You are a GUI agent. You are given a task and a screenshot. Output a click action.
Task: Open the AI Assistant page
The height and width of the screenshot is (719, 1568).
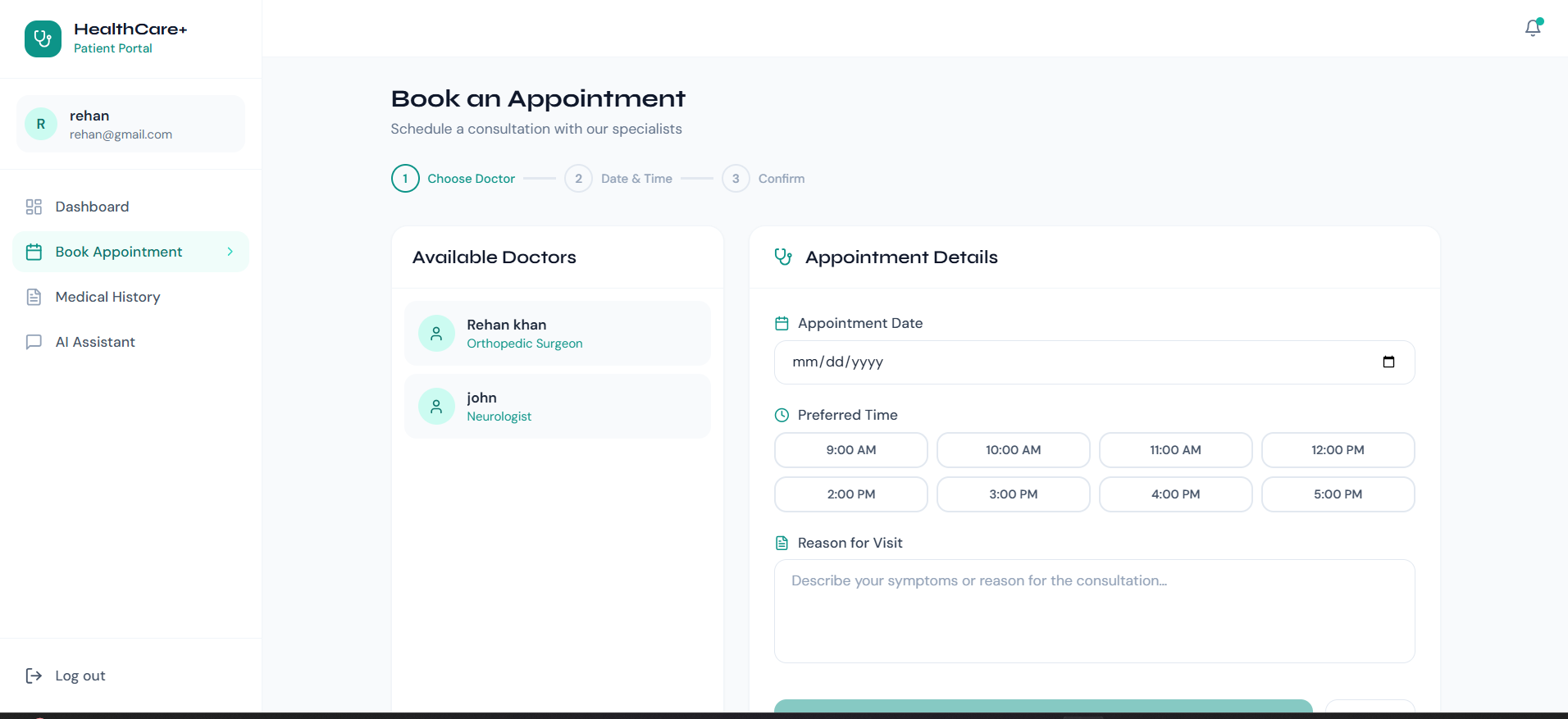[130, 342]
